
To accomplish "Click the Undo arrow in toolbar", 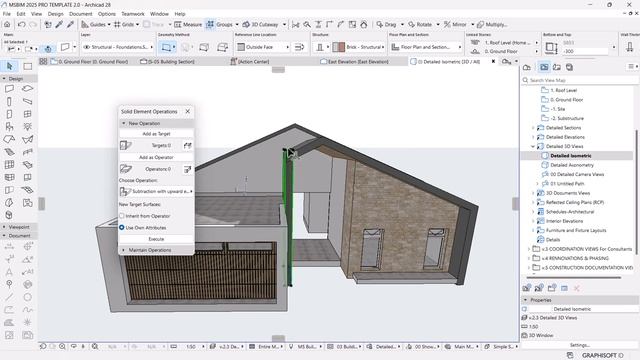I will coord(22,24).
